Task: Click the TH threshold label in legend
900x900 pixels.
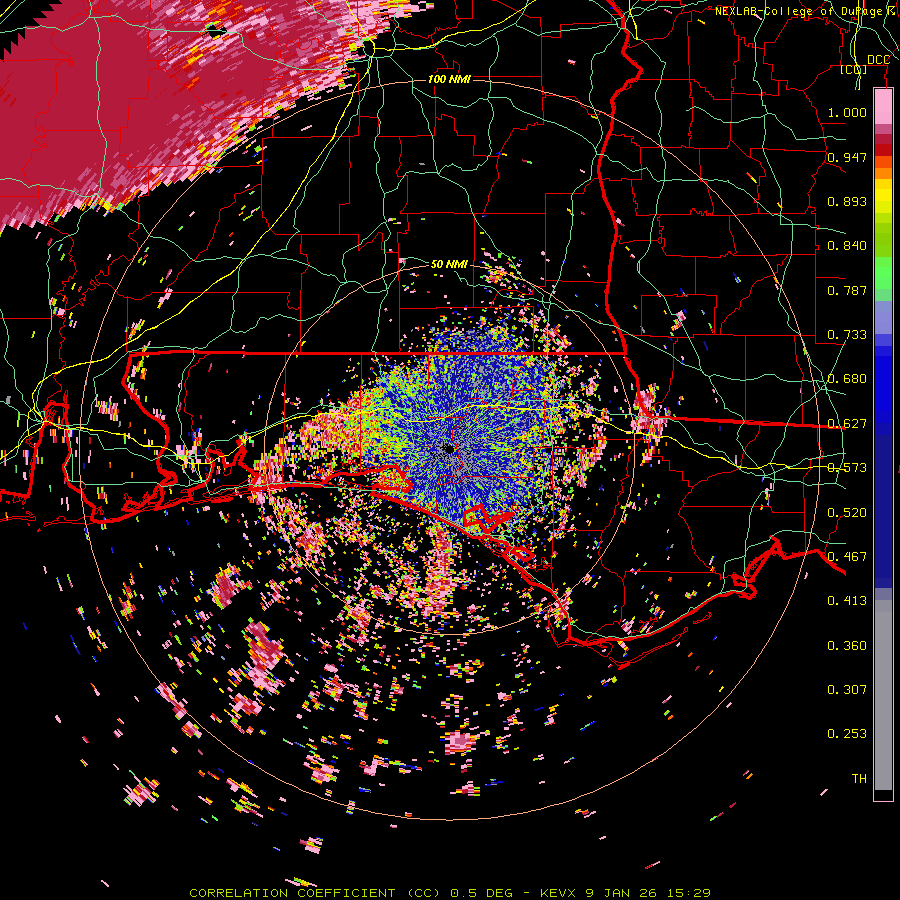Action: click(x=859, y=779)
